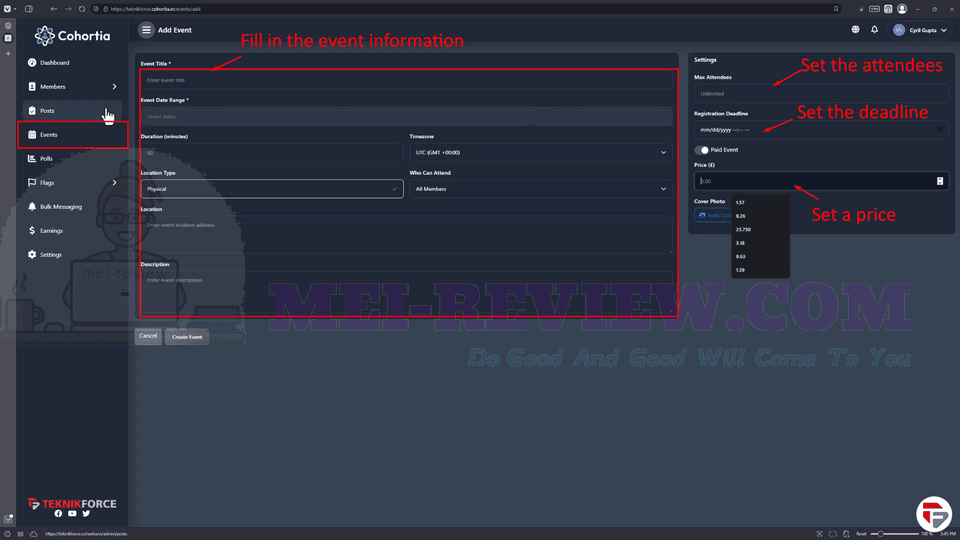The height and width of the screenshot is (540, 960).
Task: Reload the page with refresh icon
Action: tap(82, 9)
